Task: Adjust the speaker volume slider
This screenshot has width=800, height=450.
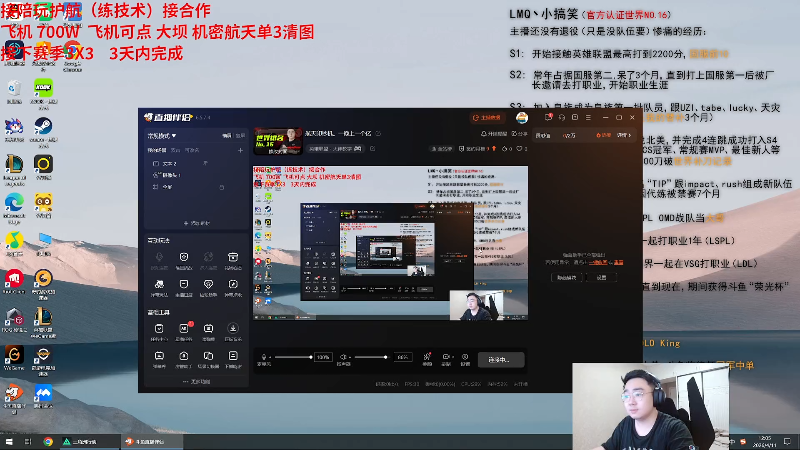Action: (x=370, y=357)
